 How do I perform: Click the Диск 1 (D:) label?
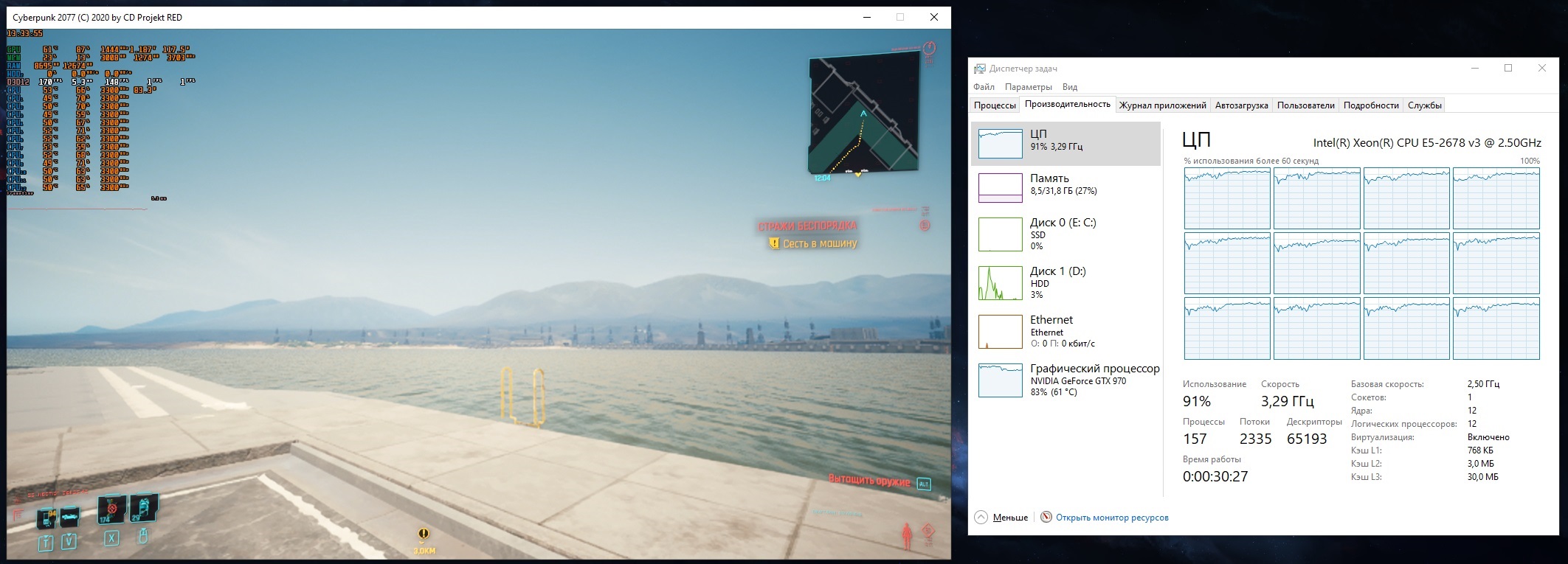[x=1058, y=271]
